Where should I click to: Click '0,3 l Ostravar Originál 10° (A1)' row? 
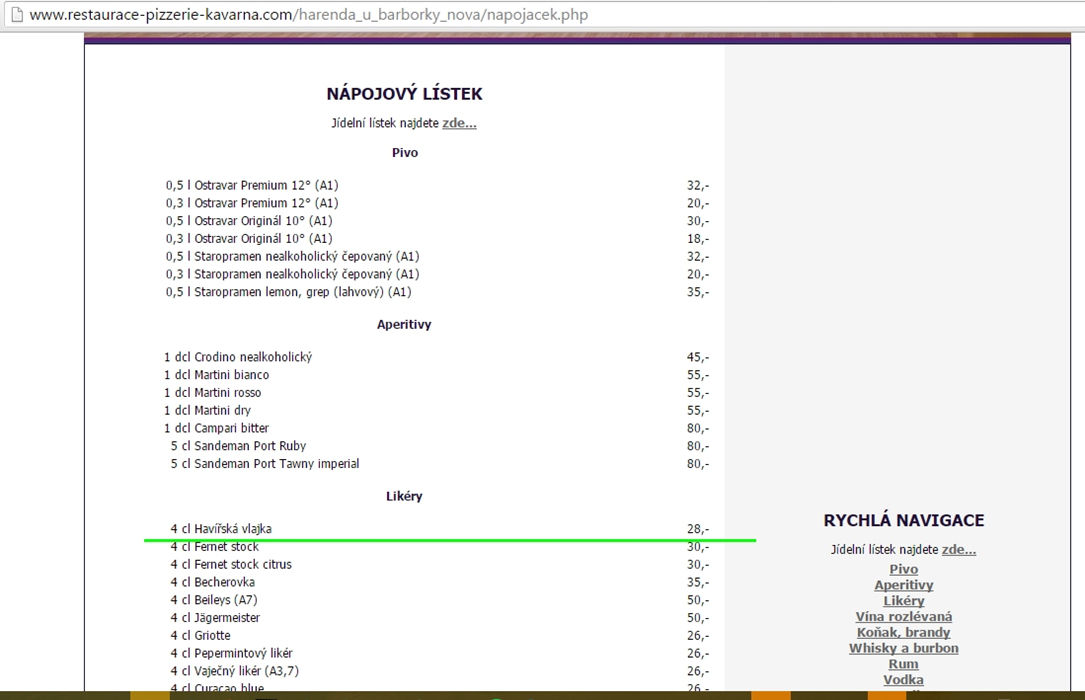[x=437, y=239]
